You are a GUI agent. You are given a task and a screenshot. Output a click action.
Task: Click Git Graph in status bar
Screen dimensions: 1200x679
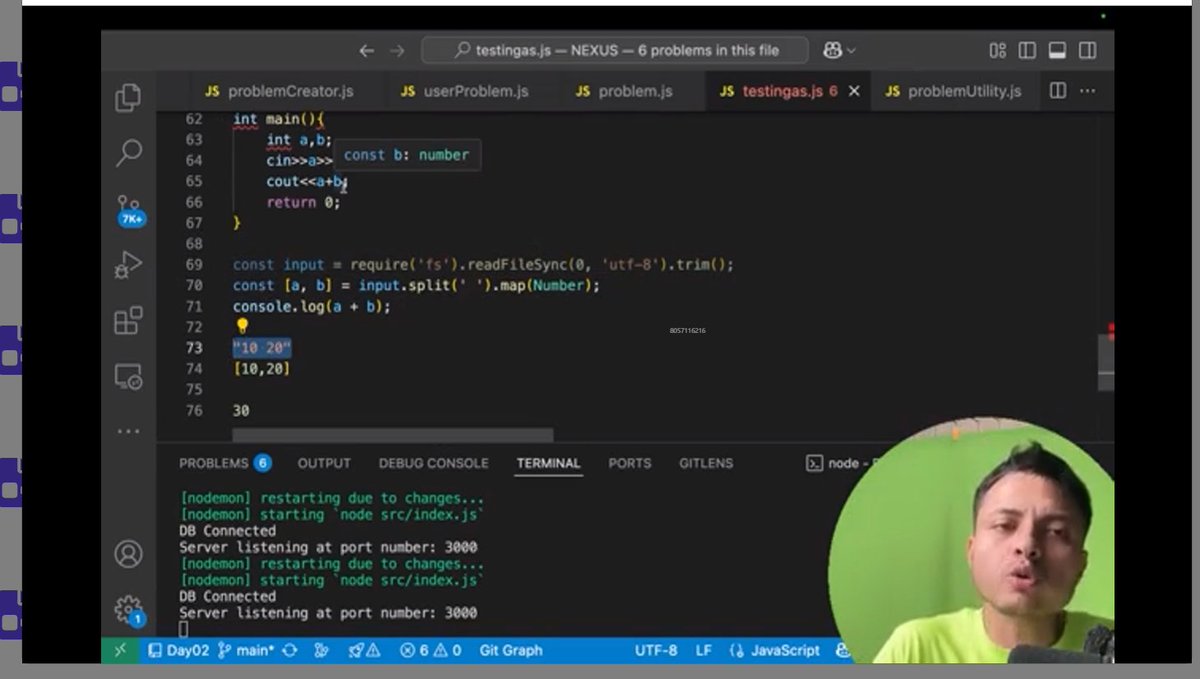(510, 650)
